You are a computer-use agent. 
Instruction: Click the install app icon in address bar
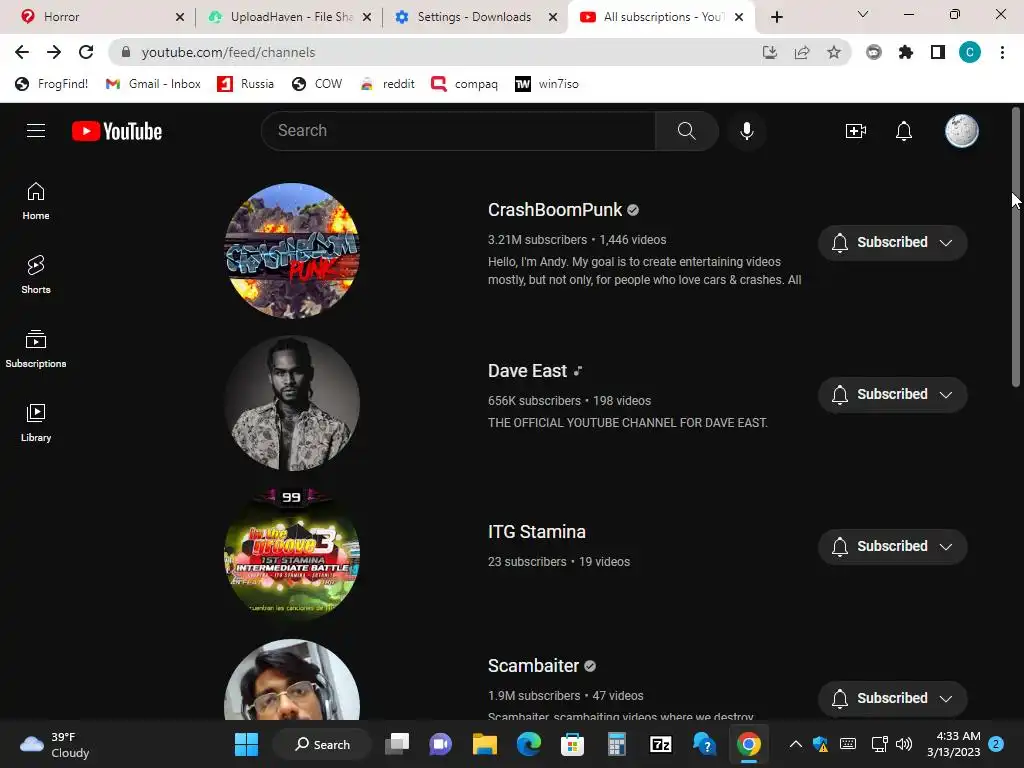pos(770,52)
